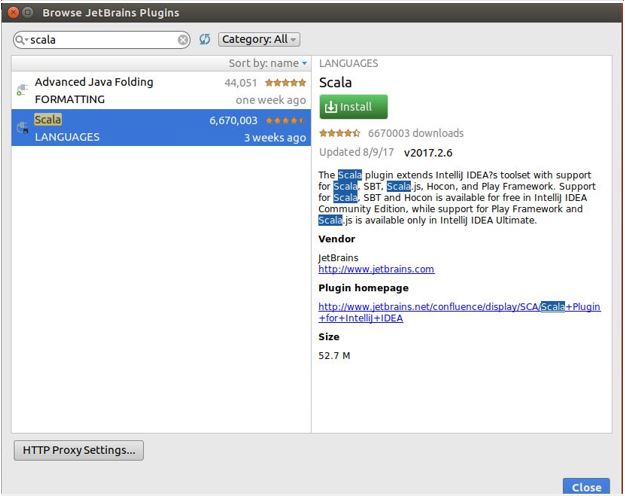The image size is (625, 498).
Task: Click the star rating beside 6670003 downloads
Action: coord(340,133)
